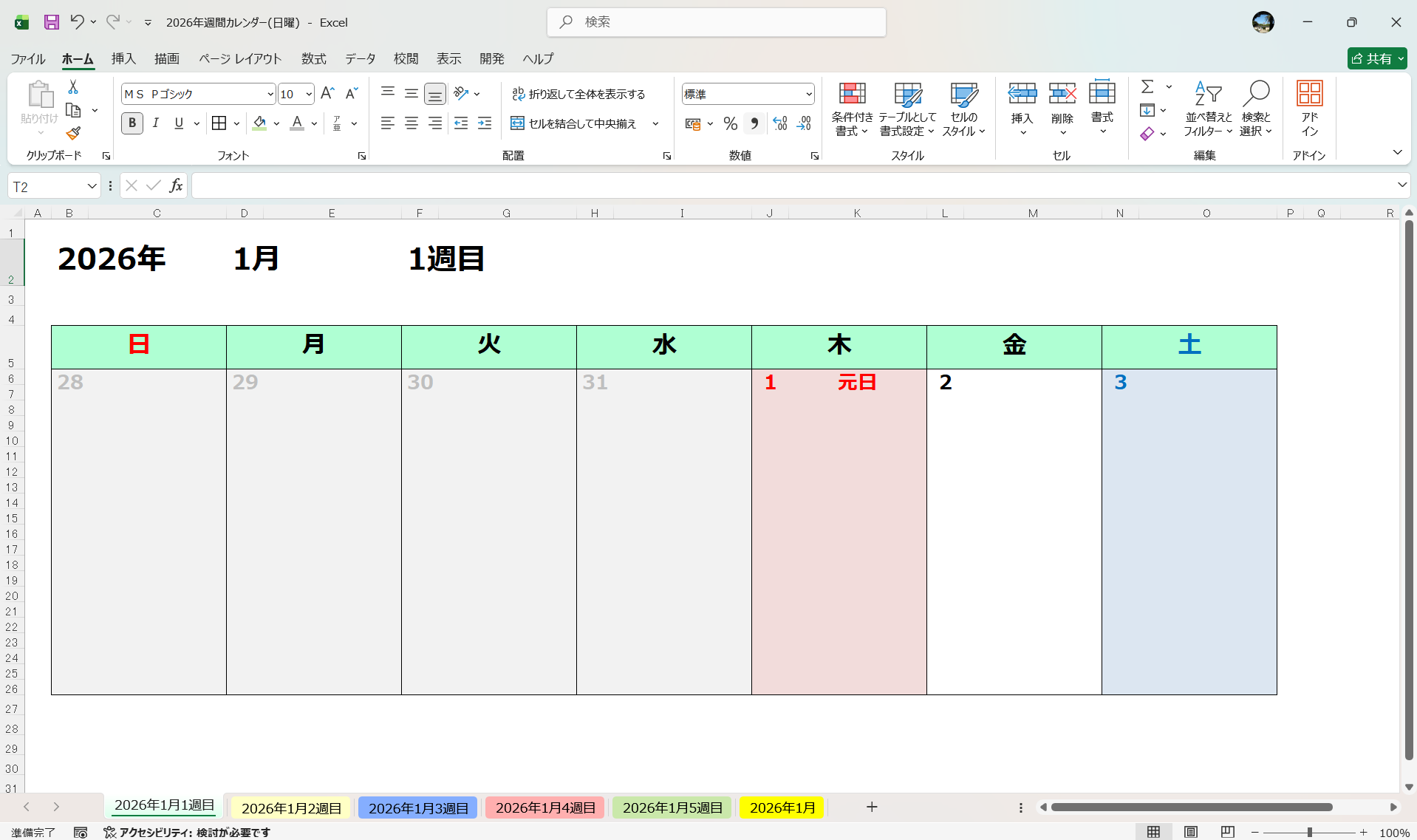Toggle wrap text to show all
Viewport: 1417px width, 840px height.
click(578, 94)
